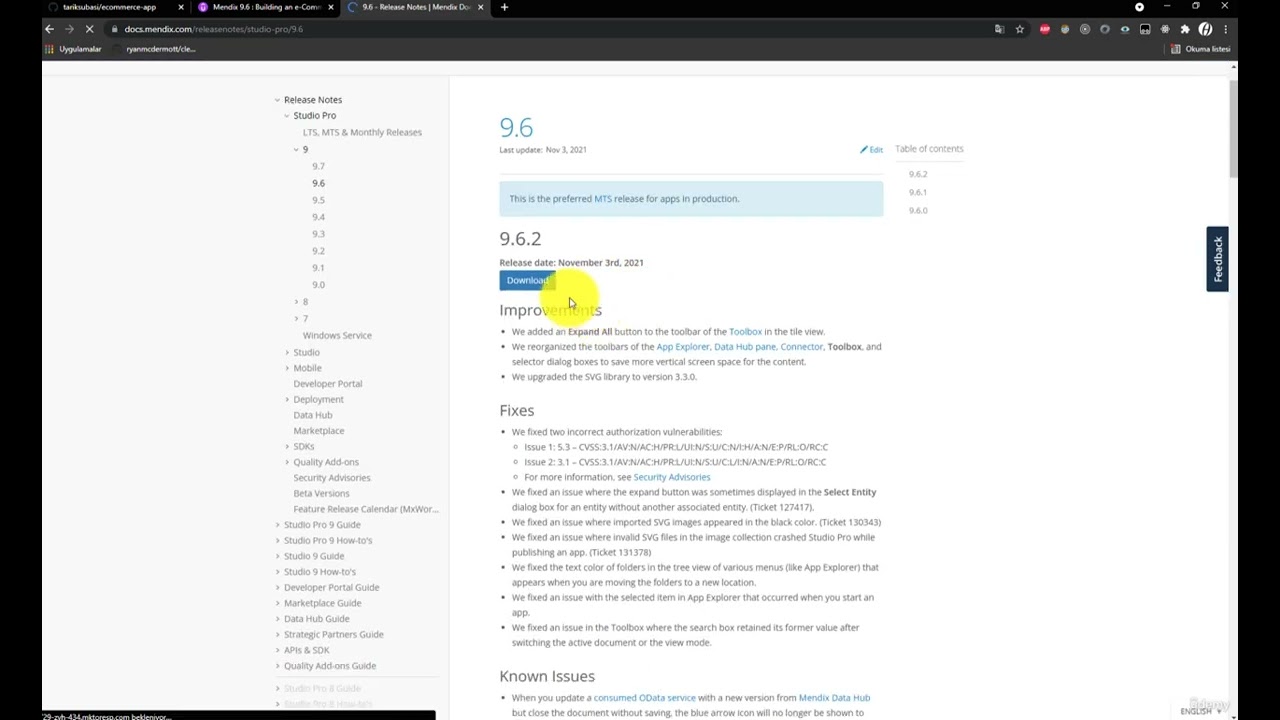
Task: Open the Extensions puzzle piece menu
Action: [1185, 29]
